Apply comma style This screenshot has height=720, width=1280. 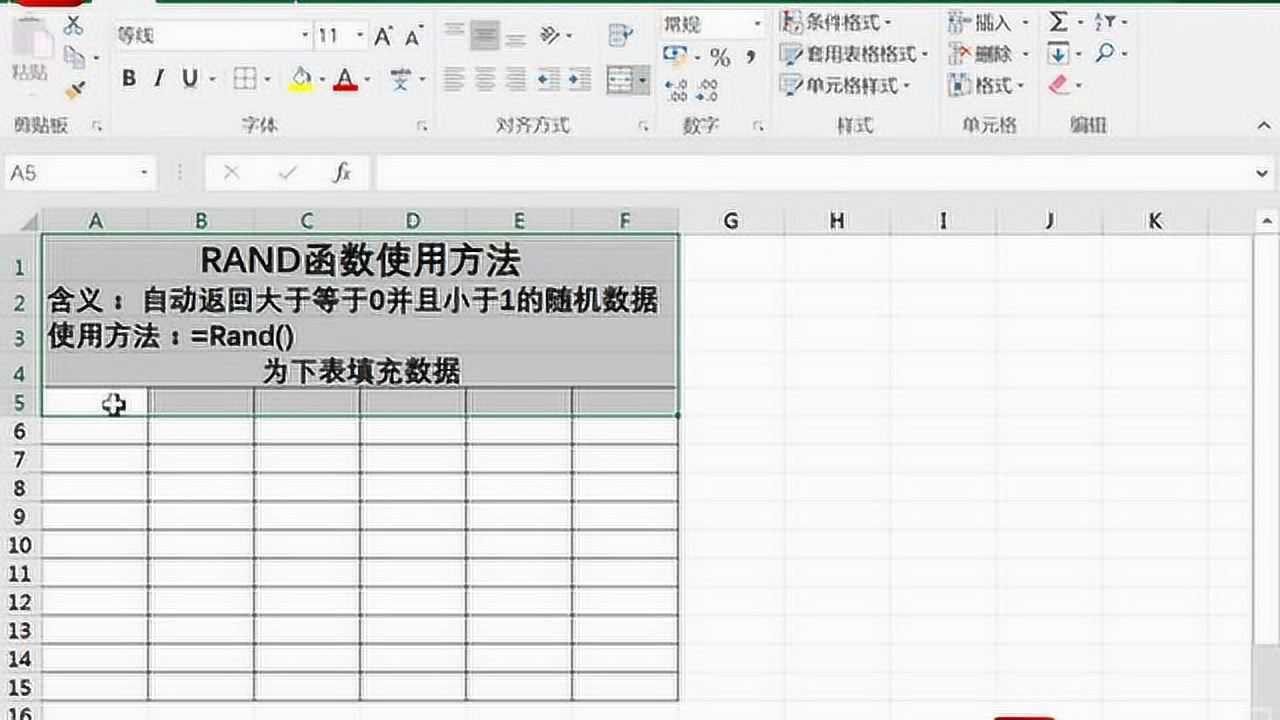click(x=752, y=57)
